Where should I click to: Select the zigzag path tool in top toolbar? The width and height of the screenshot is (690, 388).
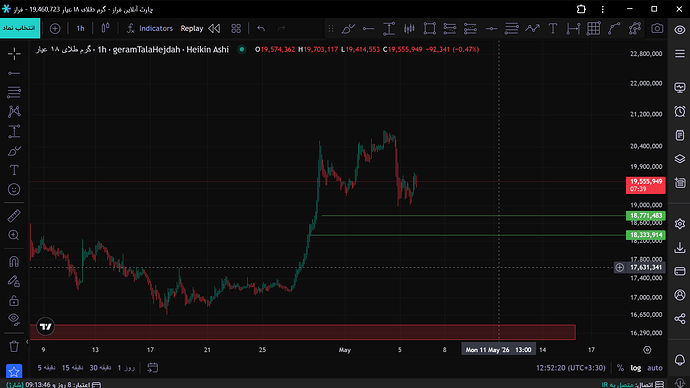532,29
